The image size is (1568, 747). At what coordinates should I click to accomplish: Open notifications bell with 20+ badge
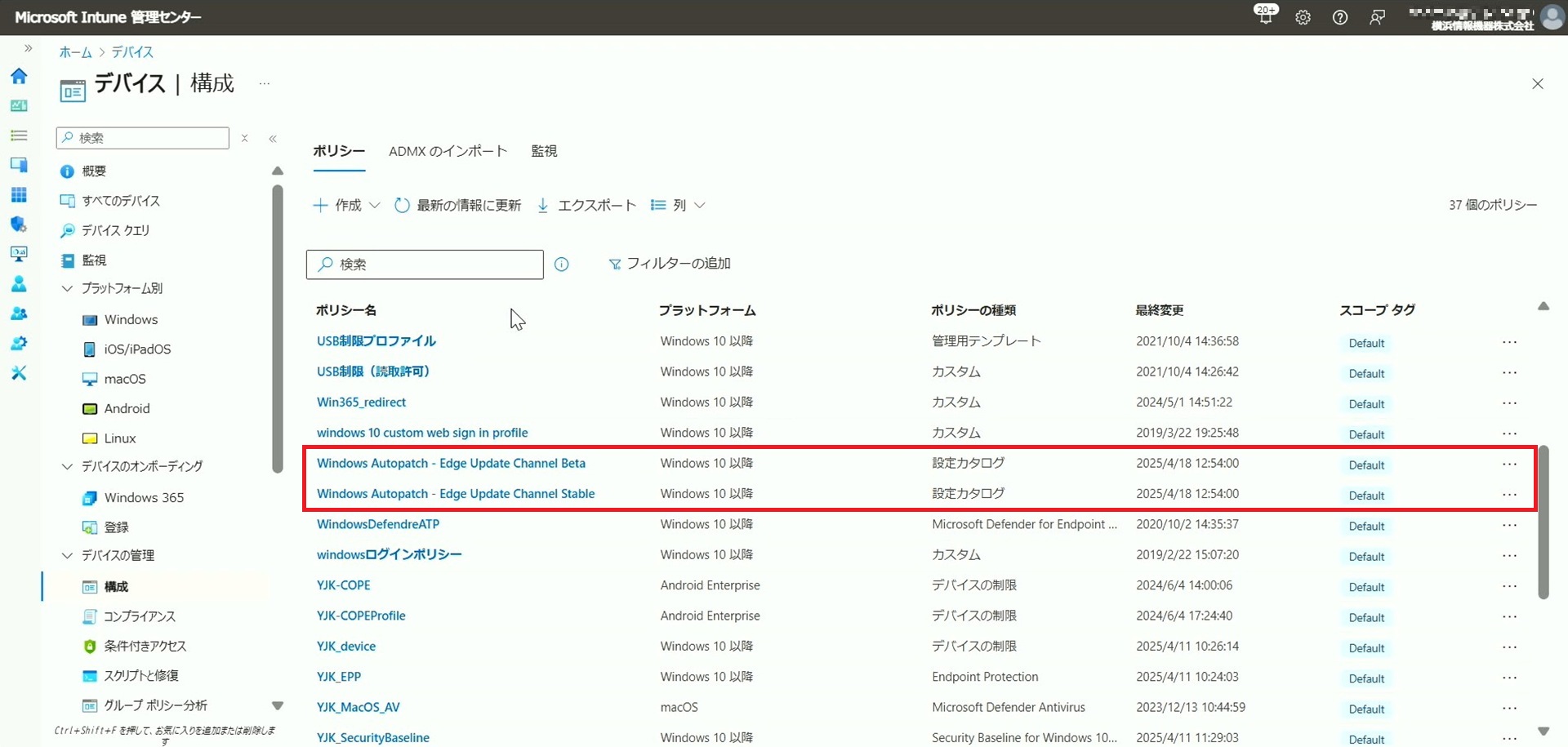click(1266, 16)
